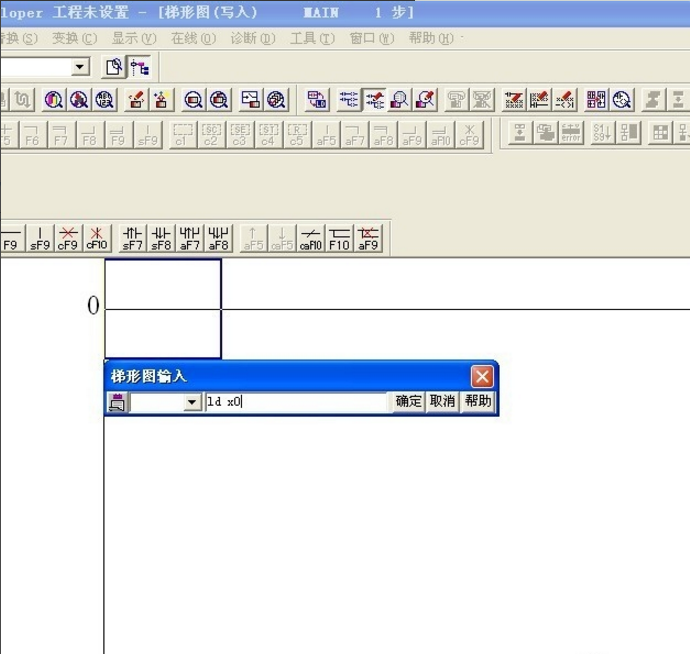This screenshot has width=690, height=654.
Task: Click the caF10 invert operation result icon
Action: pos(311,238)
